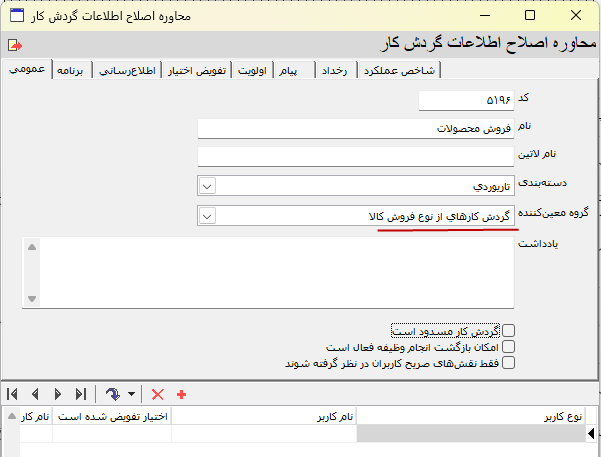The image size is (601, 457).
Task: Check 'فقط نقش‌های صریح کاربران' option
Action: [x=508, y=362]
